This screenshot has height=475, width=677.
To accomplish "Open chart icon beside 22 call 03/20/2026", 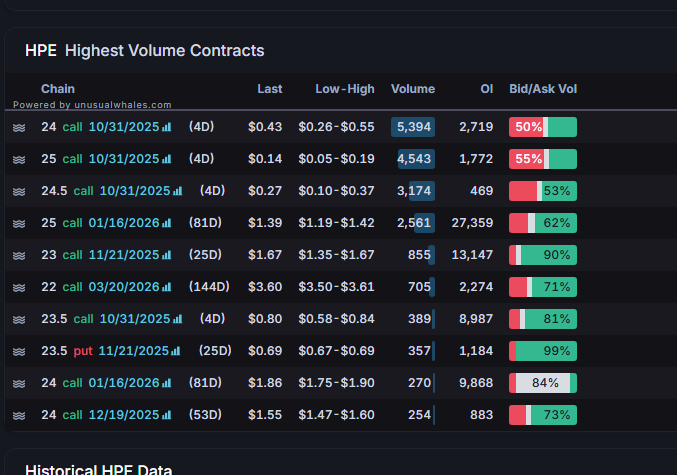I will [167, 287].
